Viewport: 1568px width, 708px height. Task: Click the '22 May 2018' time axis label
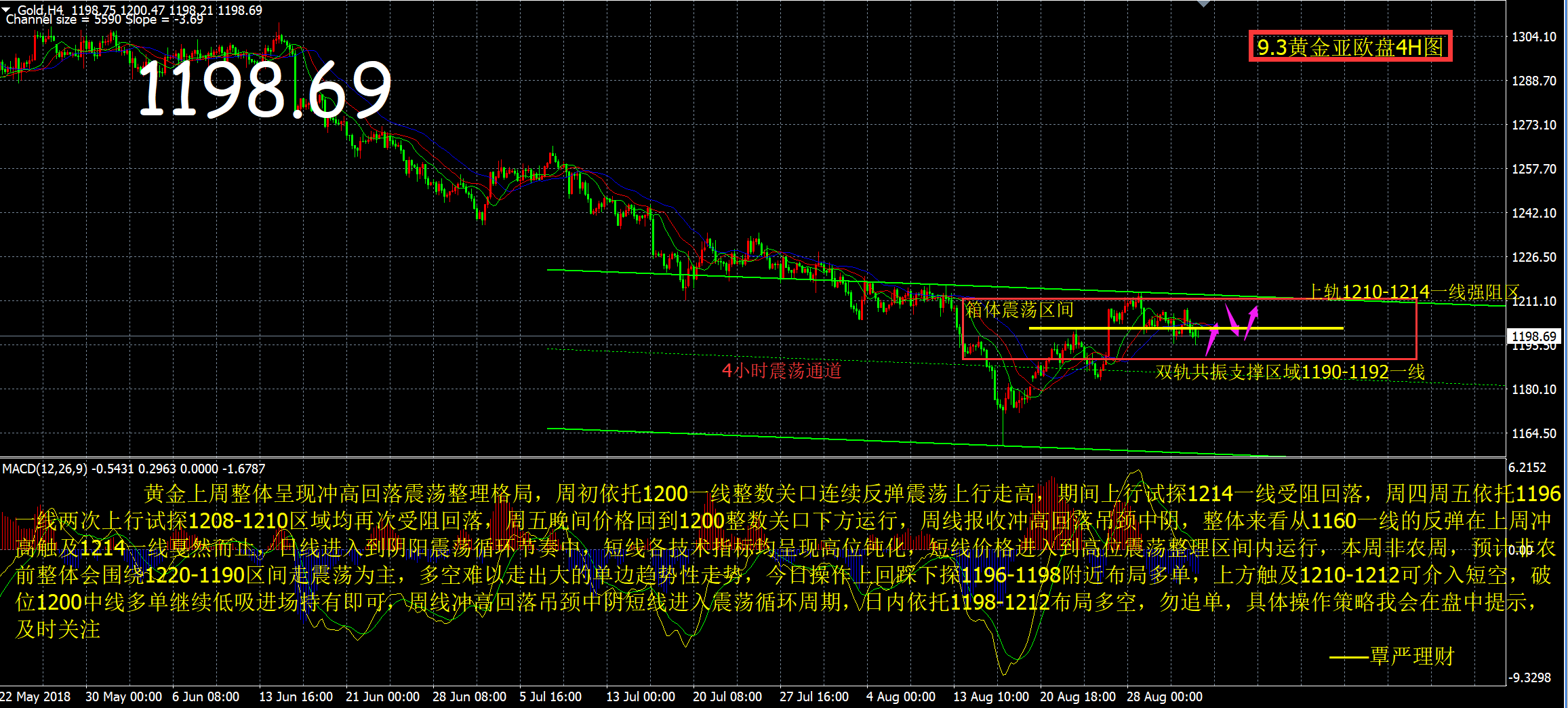point(35,696)
